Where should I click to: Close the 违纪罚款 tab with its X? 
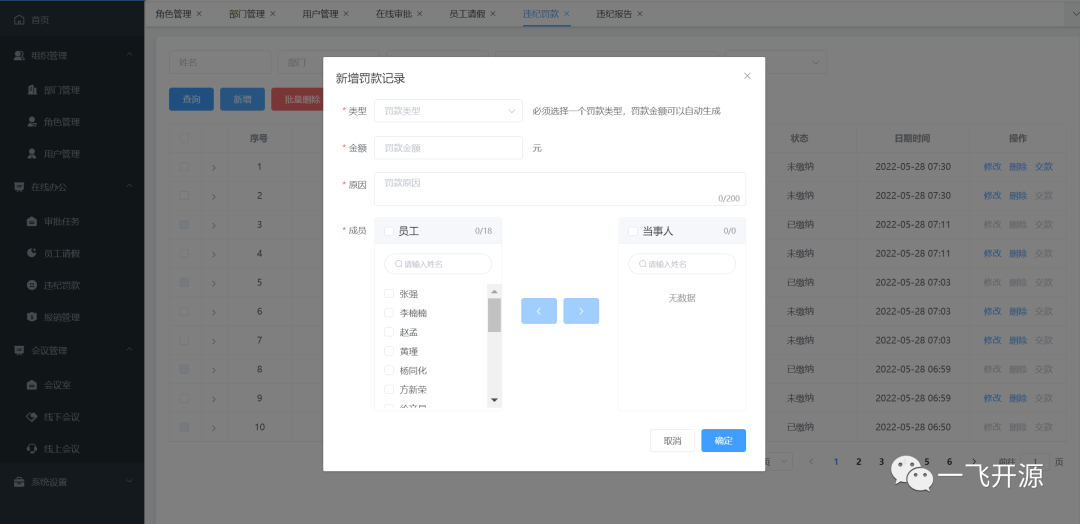[566, 13]
